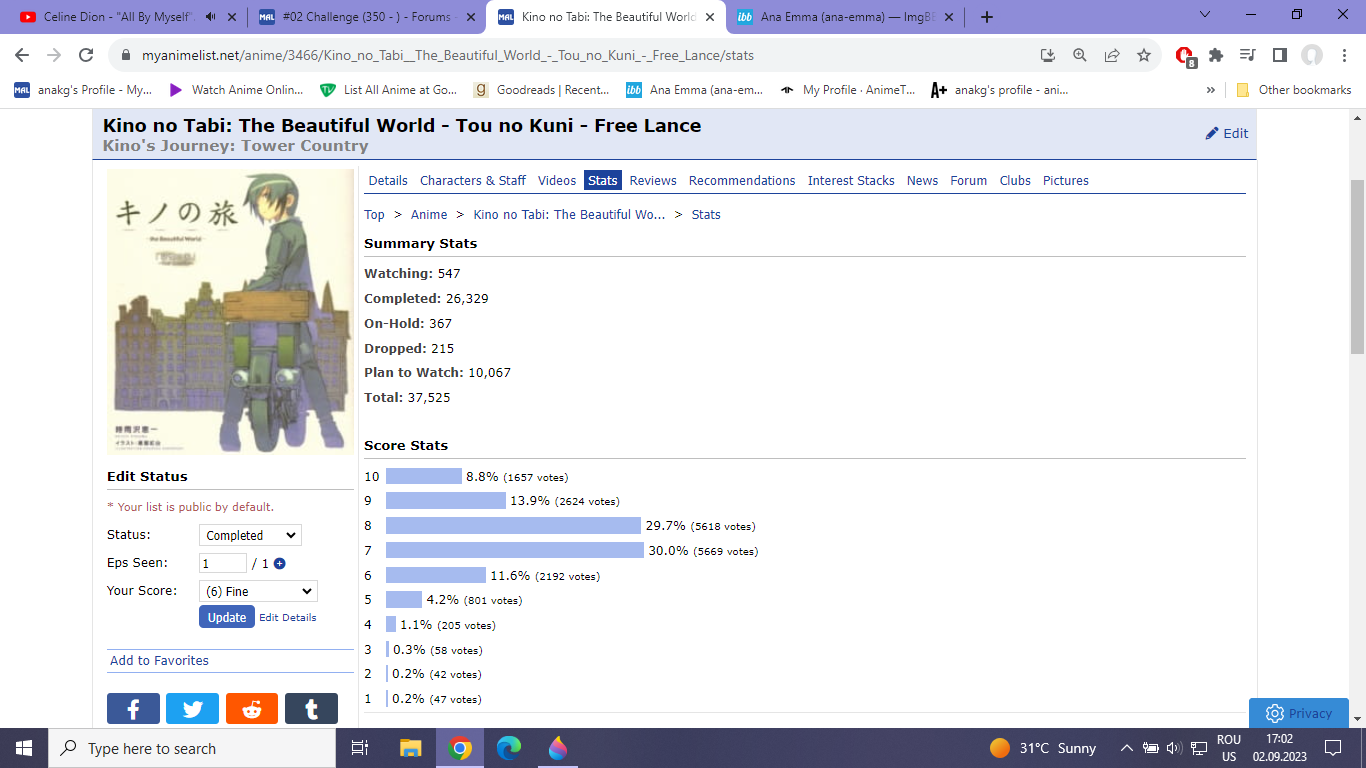Switch to the Details tab
The height and width of the screenshot is (768, 1366).
coord(388,181)
